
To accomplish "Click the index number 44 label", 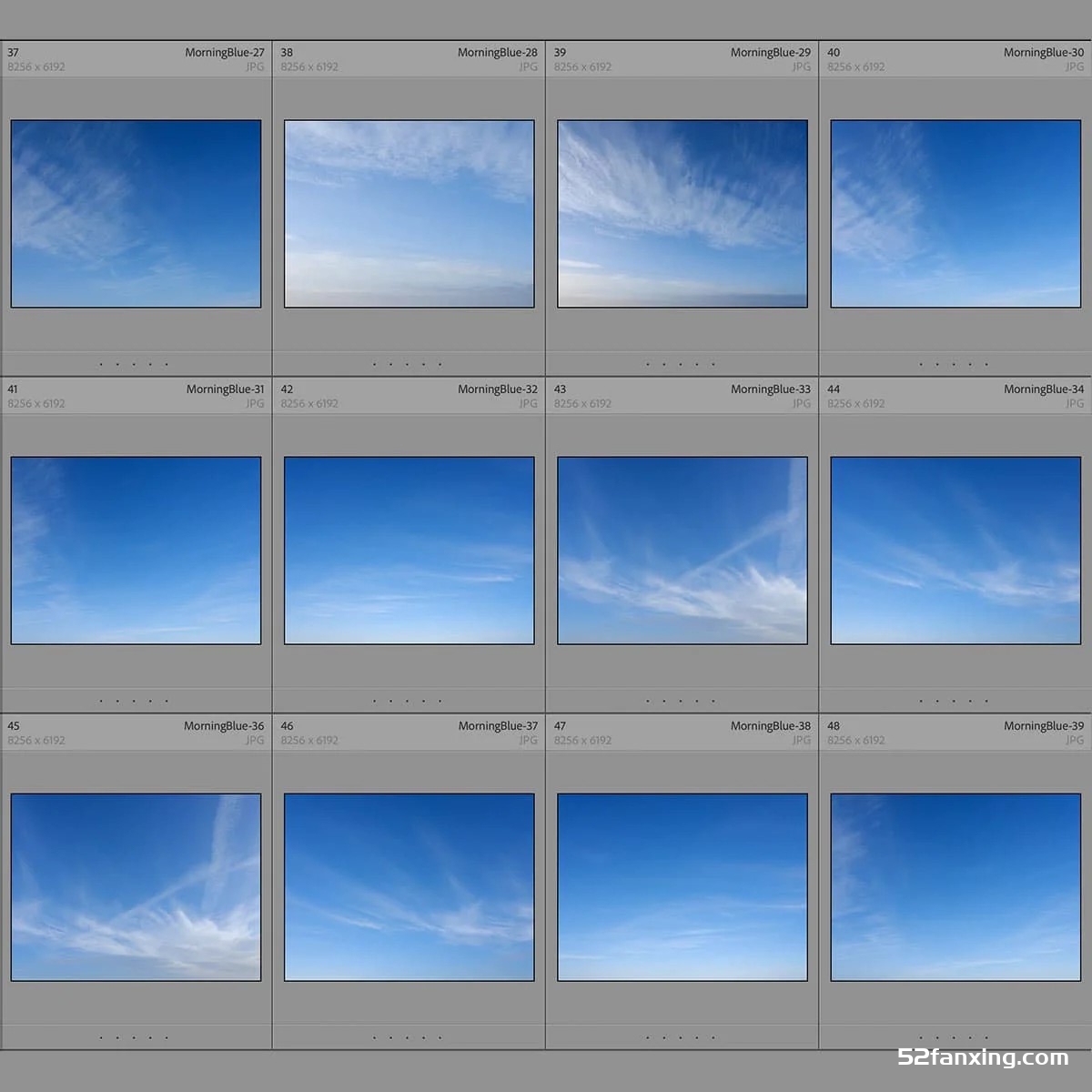I will 834,389.
